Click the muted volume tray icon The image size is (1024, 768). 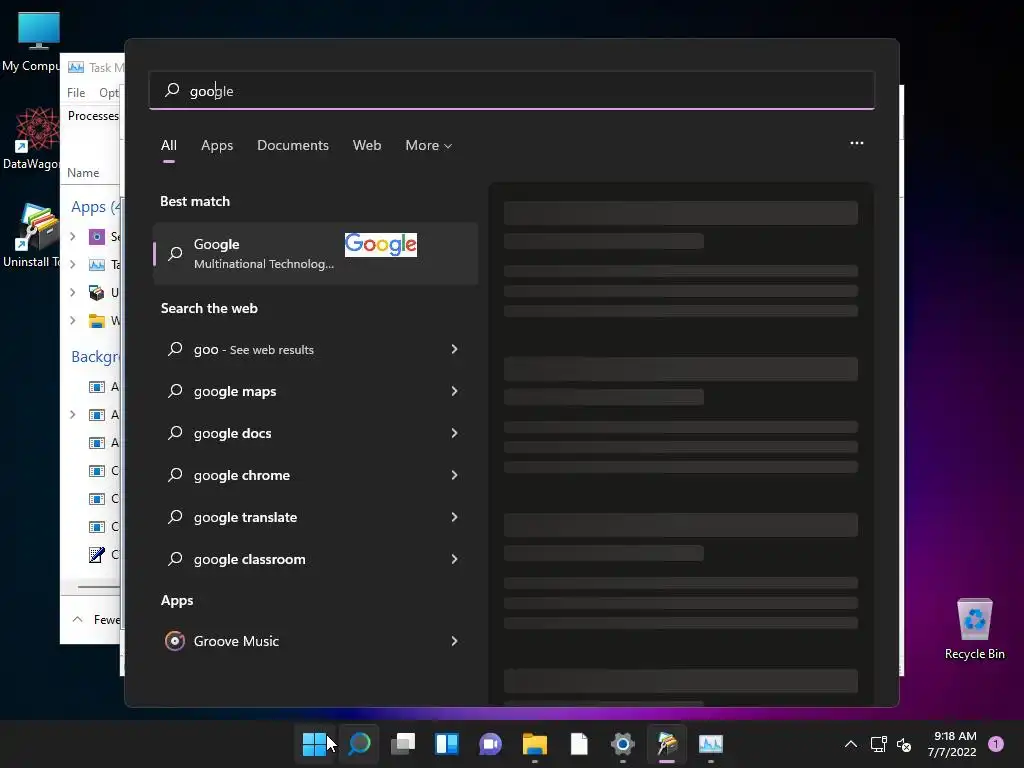pyautogui.click(x=904, y=744)
